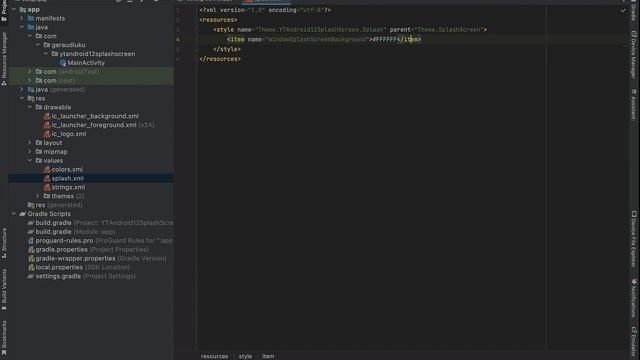Click the resources breadcrumb
This screenshot has height=360, width=640.
214,356
